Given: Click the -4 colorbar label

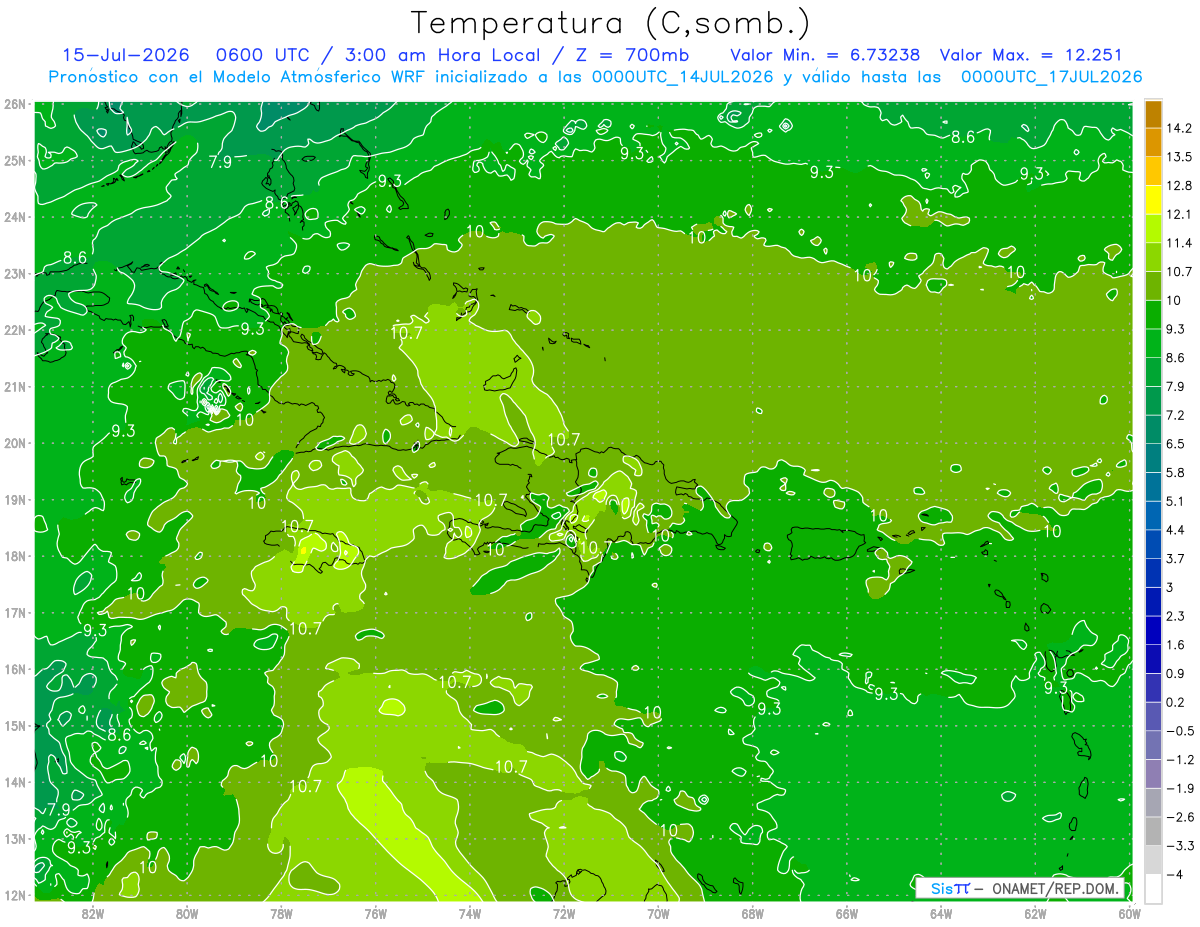Looking at the screenshot, I should pyautogui.click(x=1174, y=875).
